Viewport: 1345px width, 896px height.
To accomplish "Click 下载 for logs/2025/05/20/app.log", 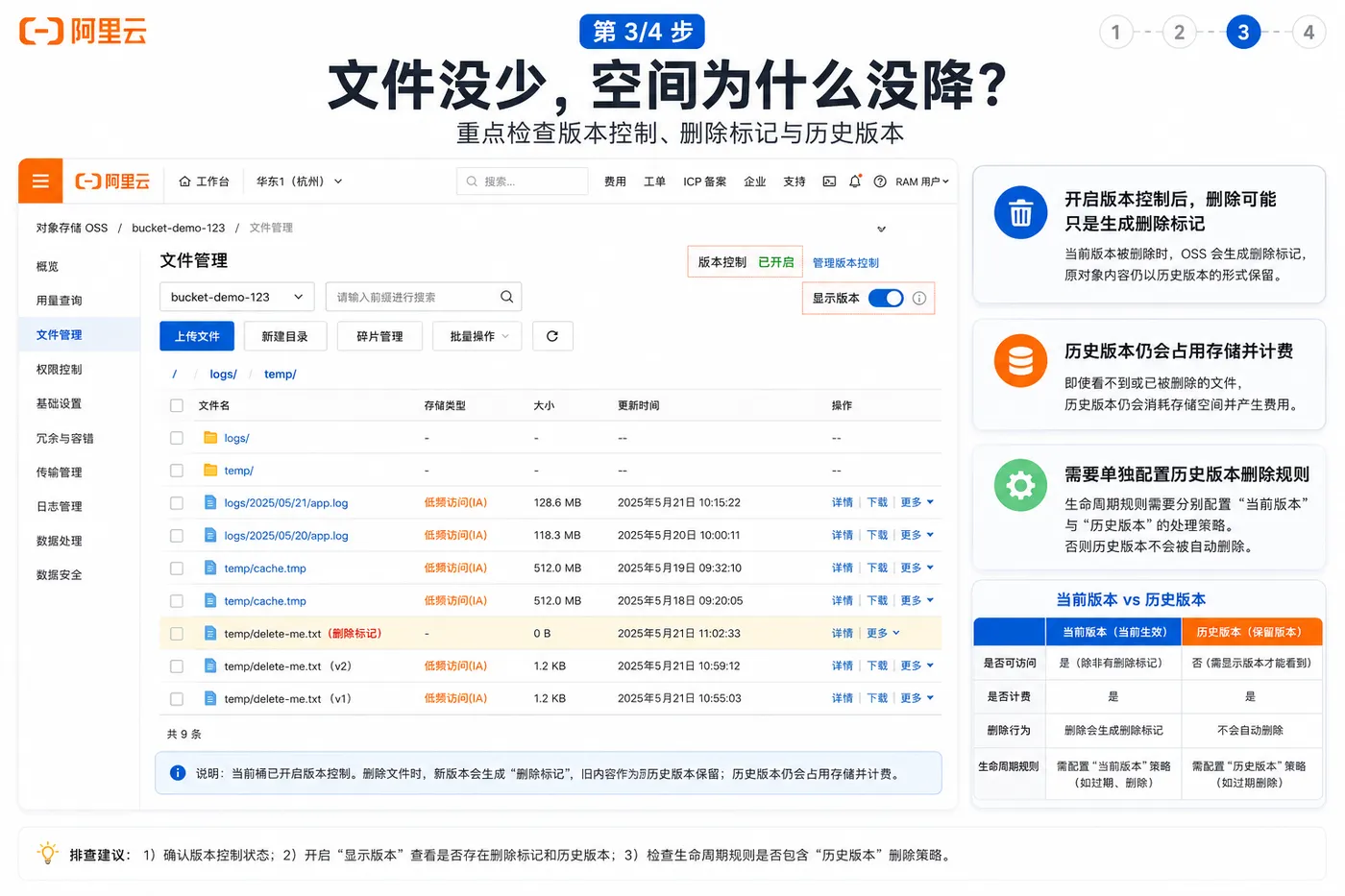I will (877, 535).
